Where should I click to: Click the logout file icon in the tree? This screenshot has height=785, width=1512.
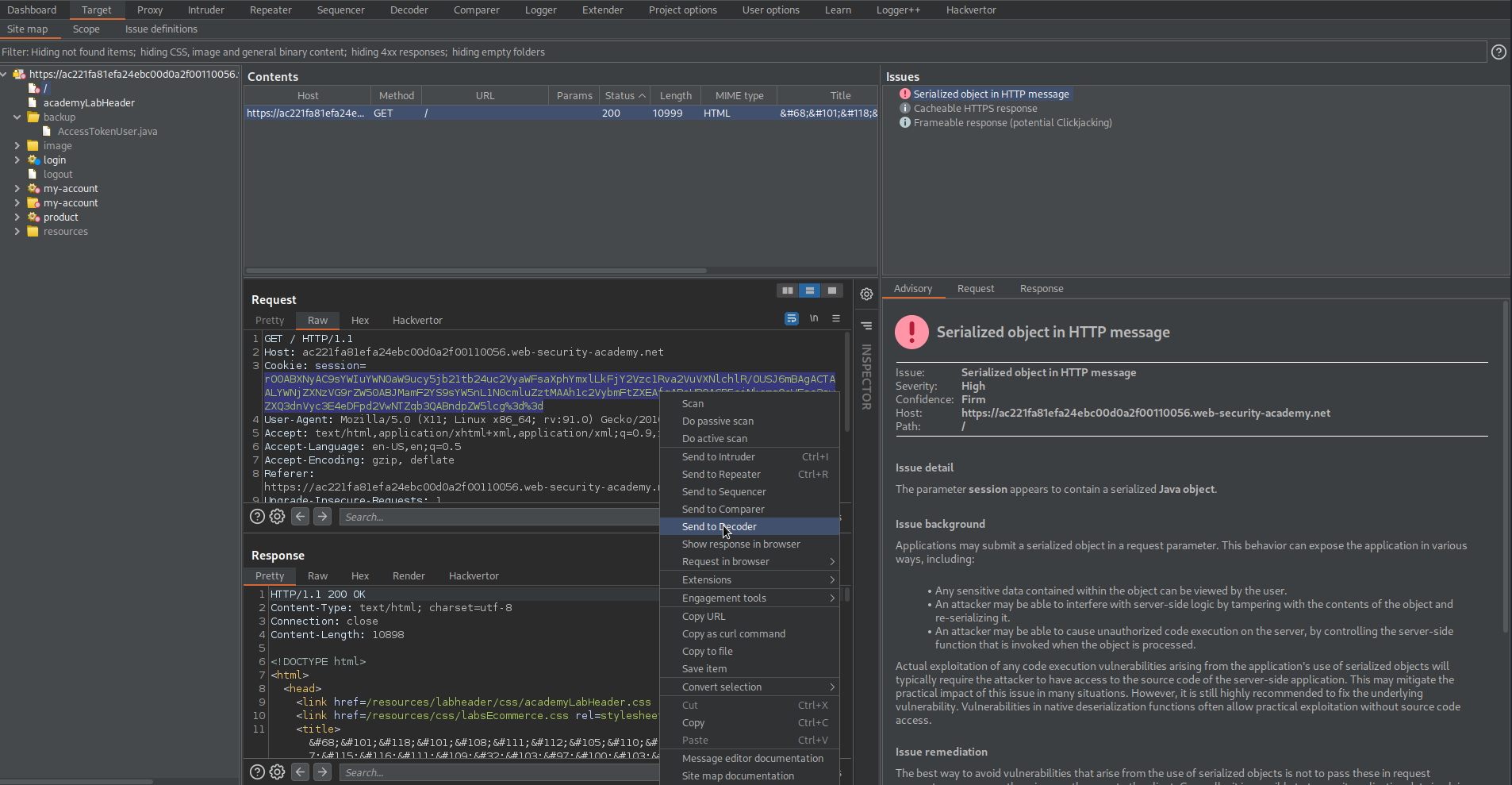(33, 174)
